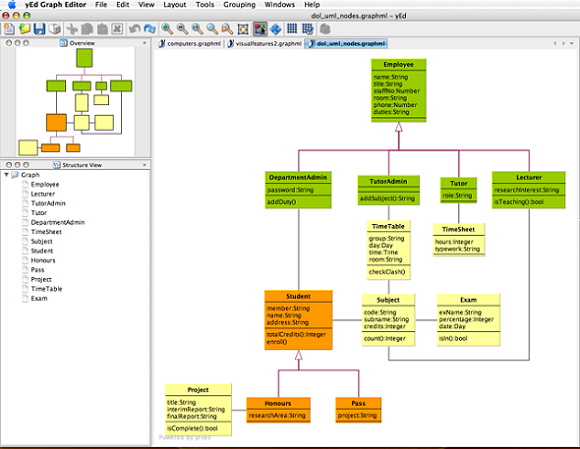Click the grid display toolbar icon
The height and width of the screenshot is (449, 580).
click(x=292, y=29)
